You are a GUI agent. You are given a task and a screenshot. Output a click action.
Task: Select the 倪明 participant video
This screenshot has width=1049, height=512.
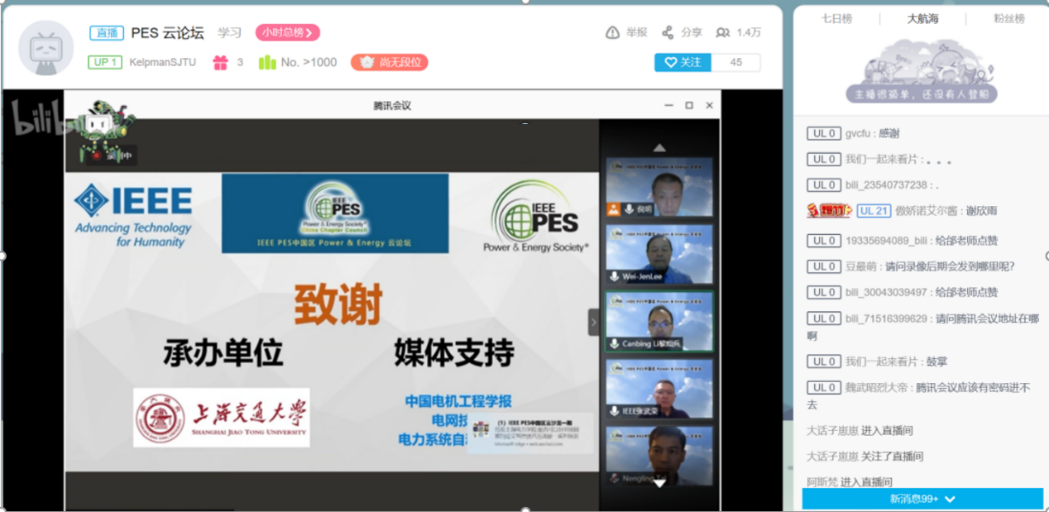click(x=659, y=187)
